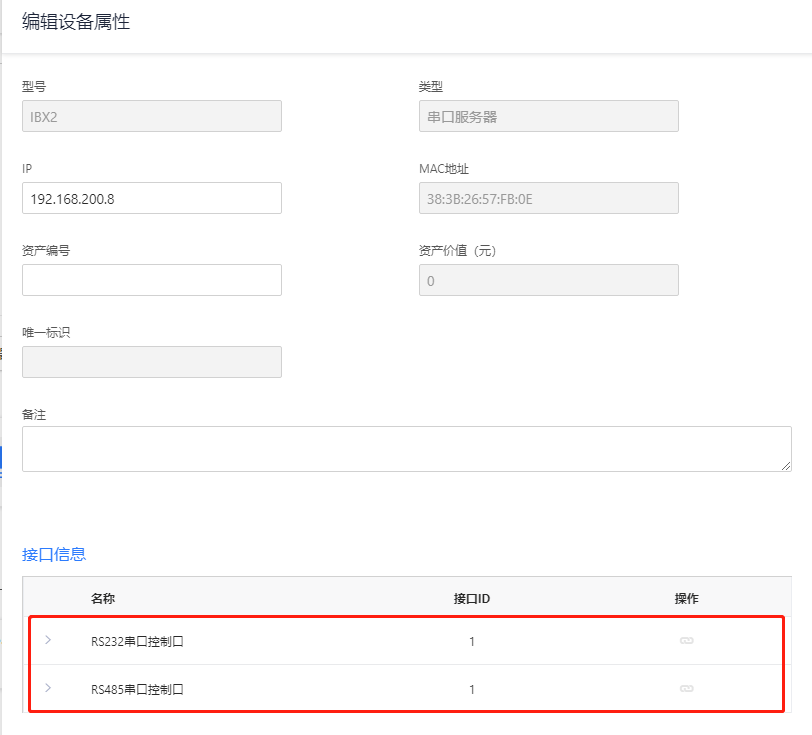The width and height of the screenshot is (812, 735).
Task: Click the 资产价值 (元) field
Action: (548, 280)
